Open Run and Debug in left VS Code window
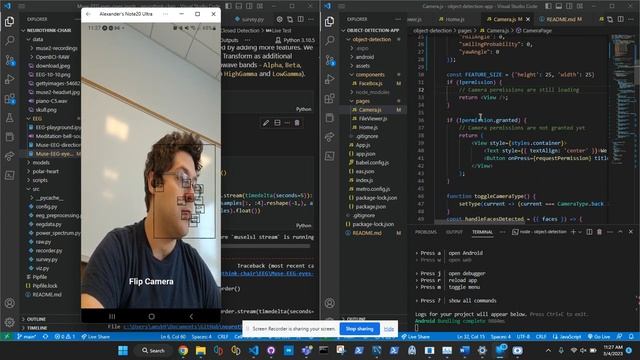640x360 pixels. [9, 79]
